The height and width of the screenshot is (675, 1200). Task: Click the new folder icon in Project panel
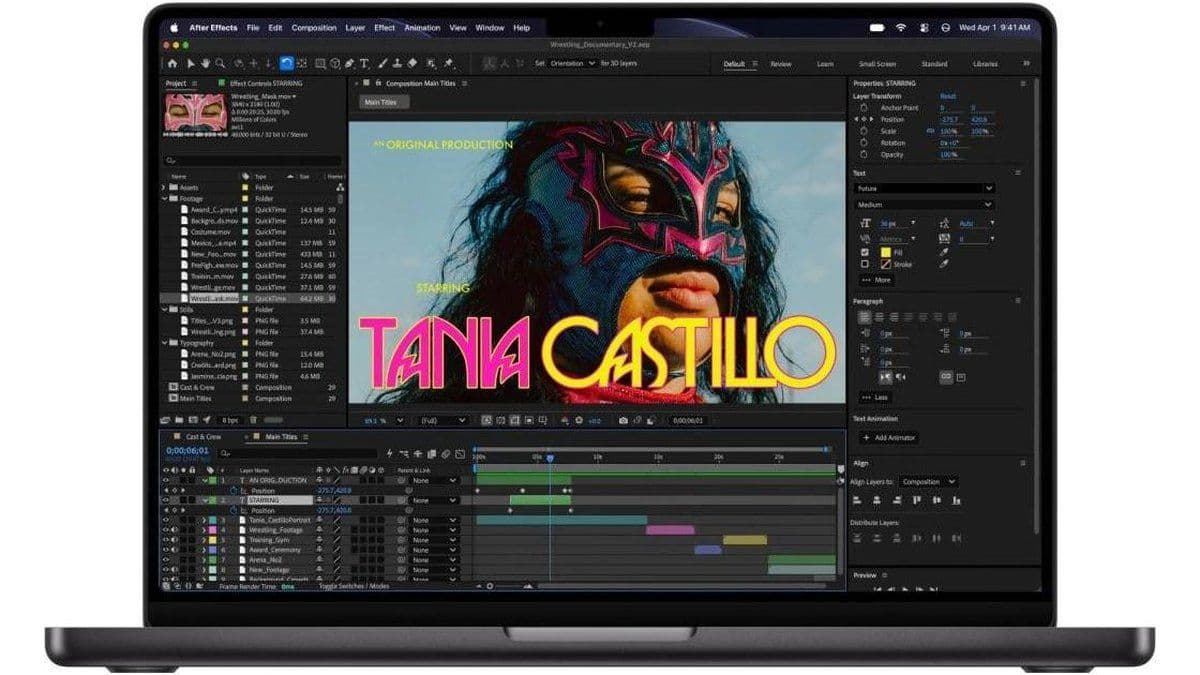pos(178,420)
